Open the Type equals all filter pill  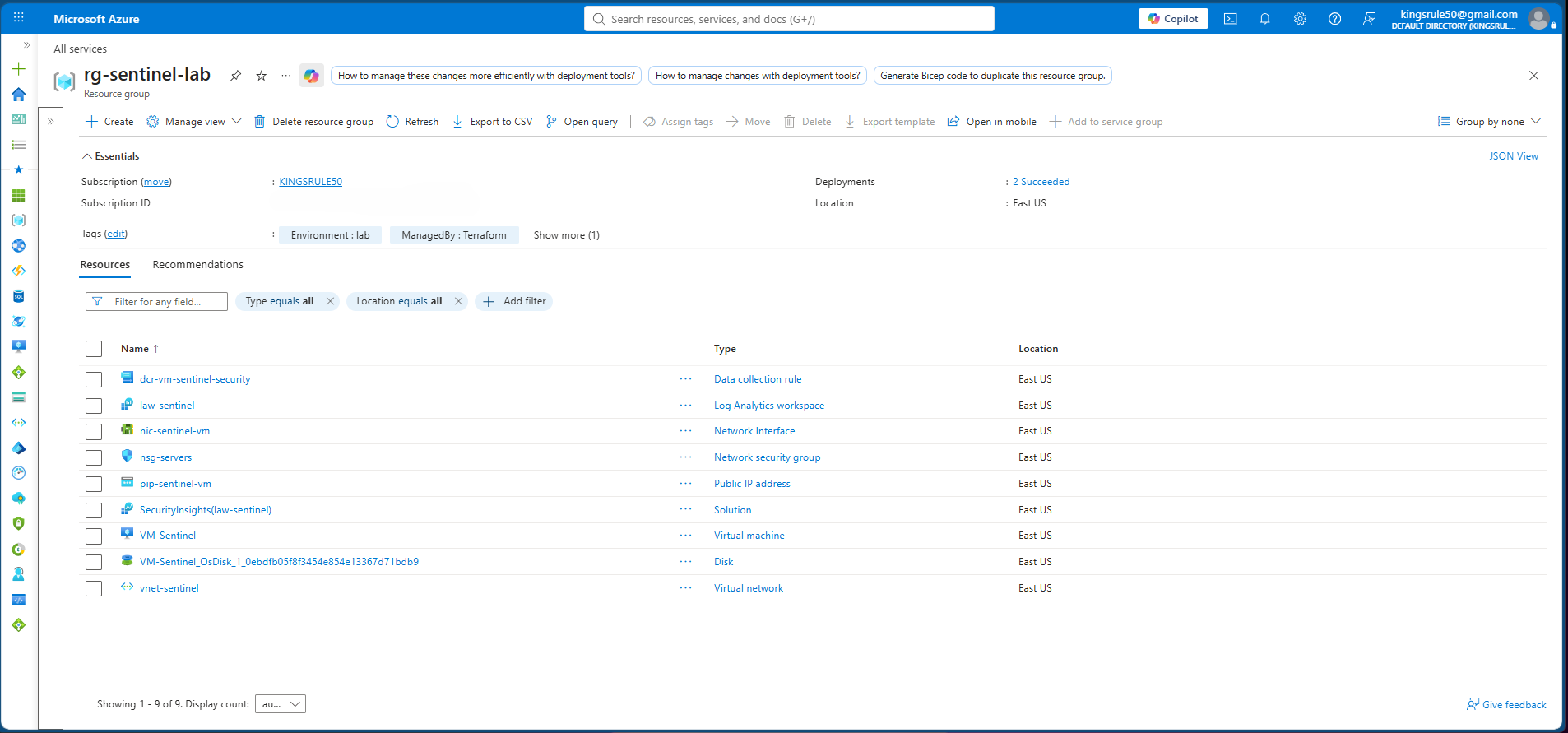[280, 301]
